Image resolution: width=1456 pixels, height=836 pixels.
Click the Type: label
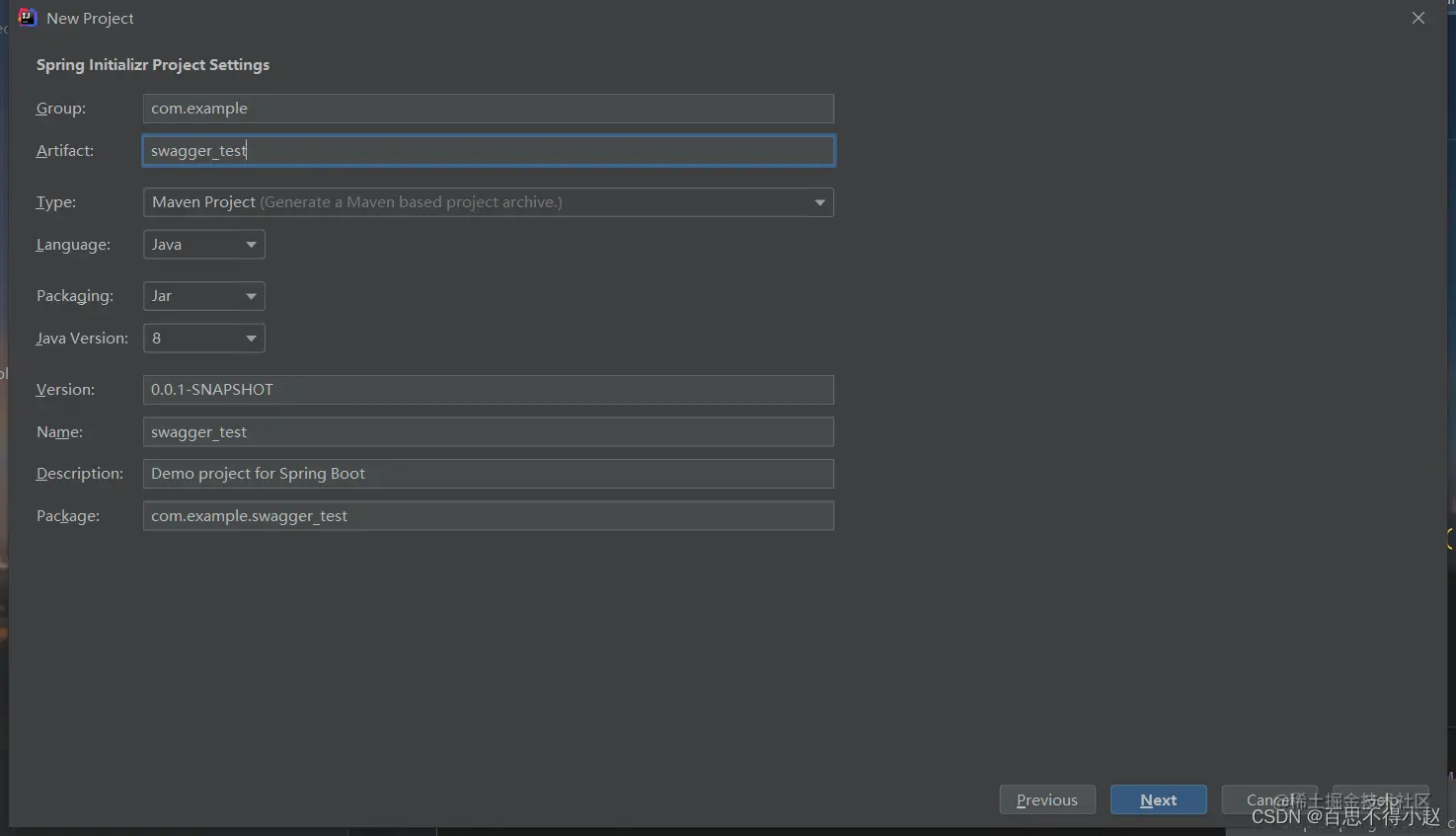(56, 202)
